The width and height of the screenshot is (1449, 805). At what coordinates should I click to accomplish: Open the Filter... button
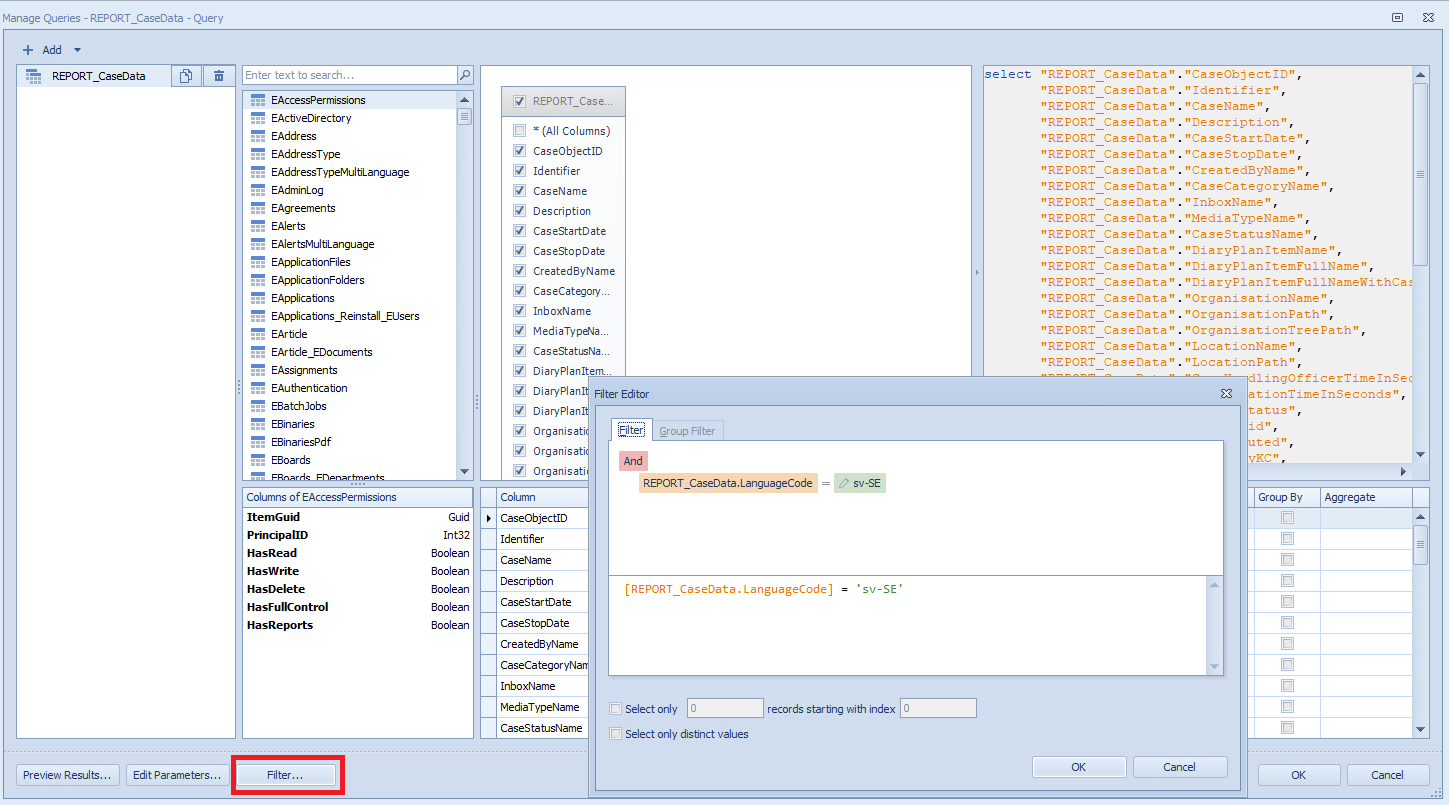[285, 775]
